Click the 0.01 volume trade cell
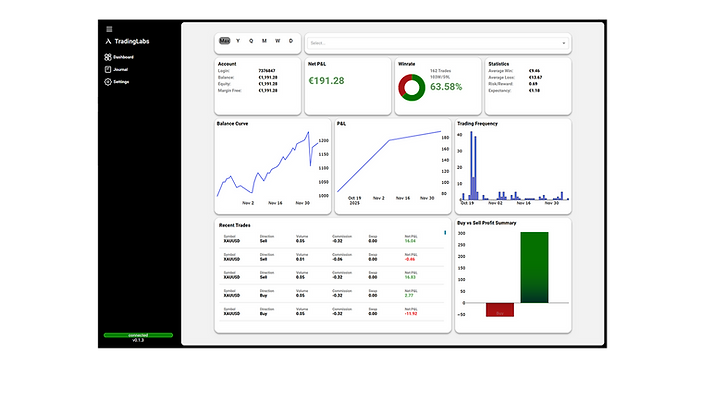The width and height of the screenshot is (701, 400). (300, 259)
